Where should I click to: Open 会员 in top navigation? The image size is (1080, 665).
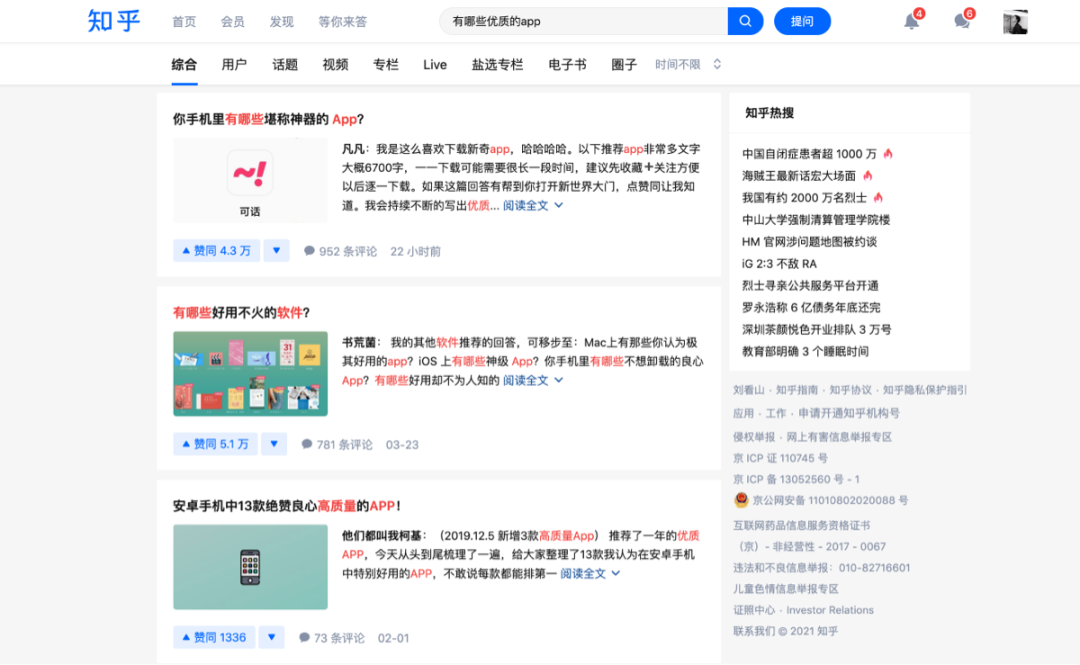[x=233, y=21]
